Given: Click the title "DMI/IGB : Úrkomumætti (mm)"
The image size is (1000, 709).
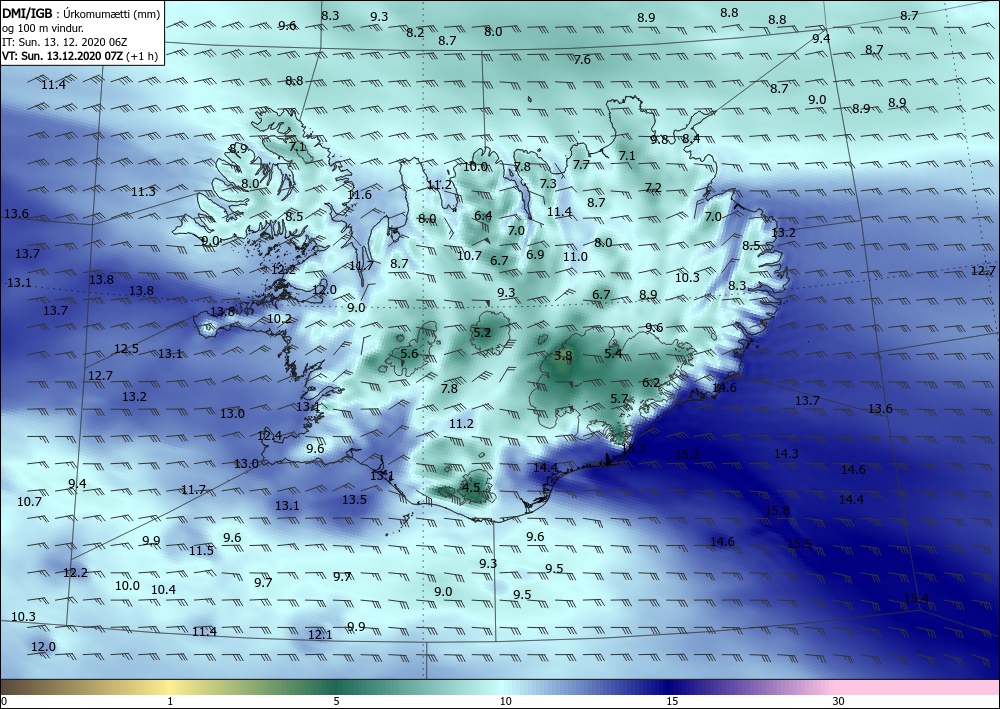Looking at the screenshot, I should pyautogui.click(x=81, y=15).
